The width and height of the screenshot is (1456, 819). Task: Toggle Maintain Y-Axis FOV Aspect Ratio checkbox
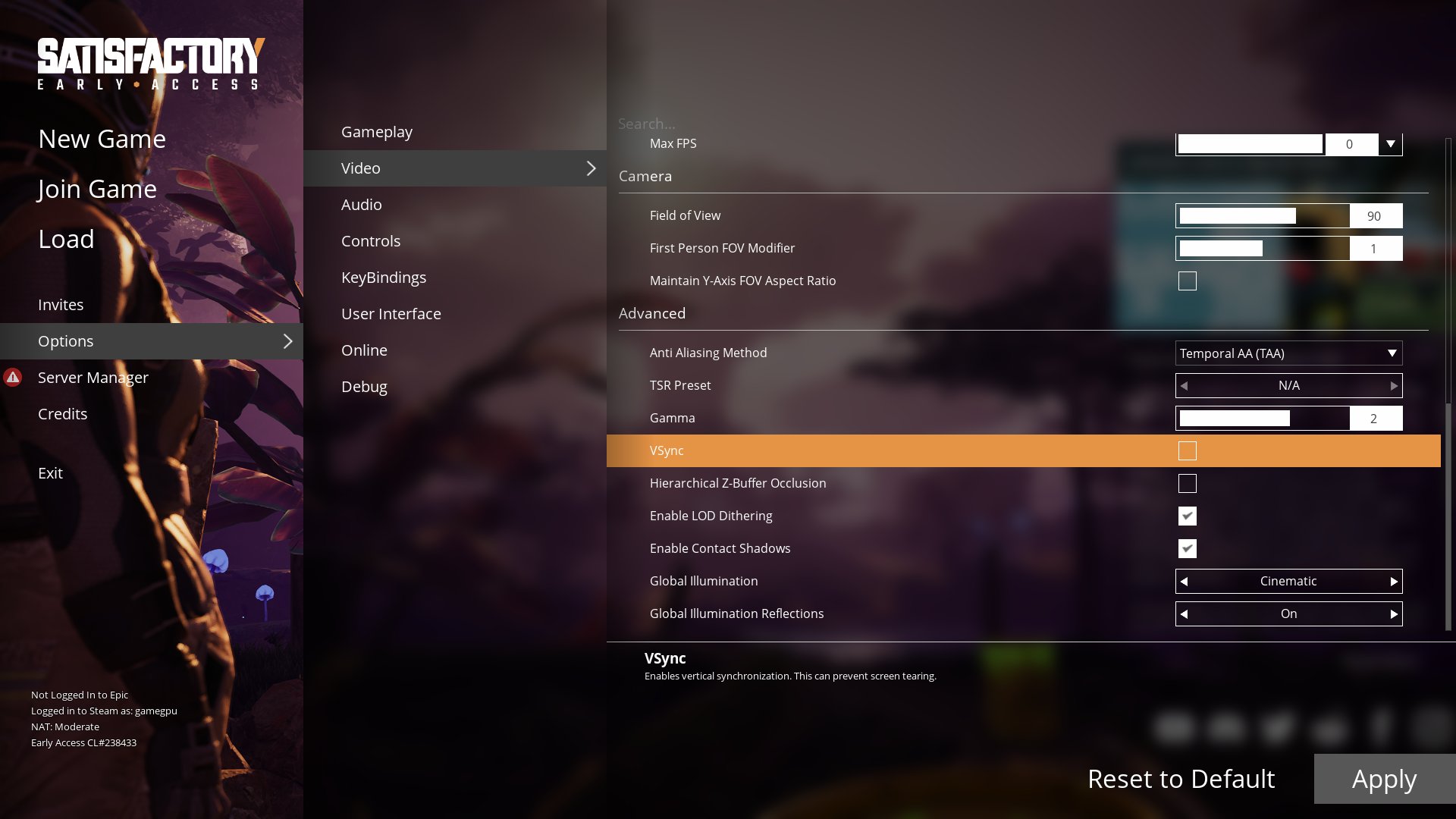[1188, 281]
